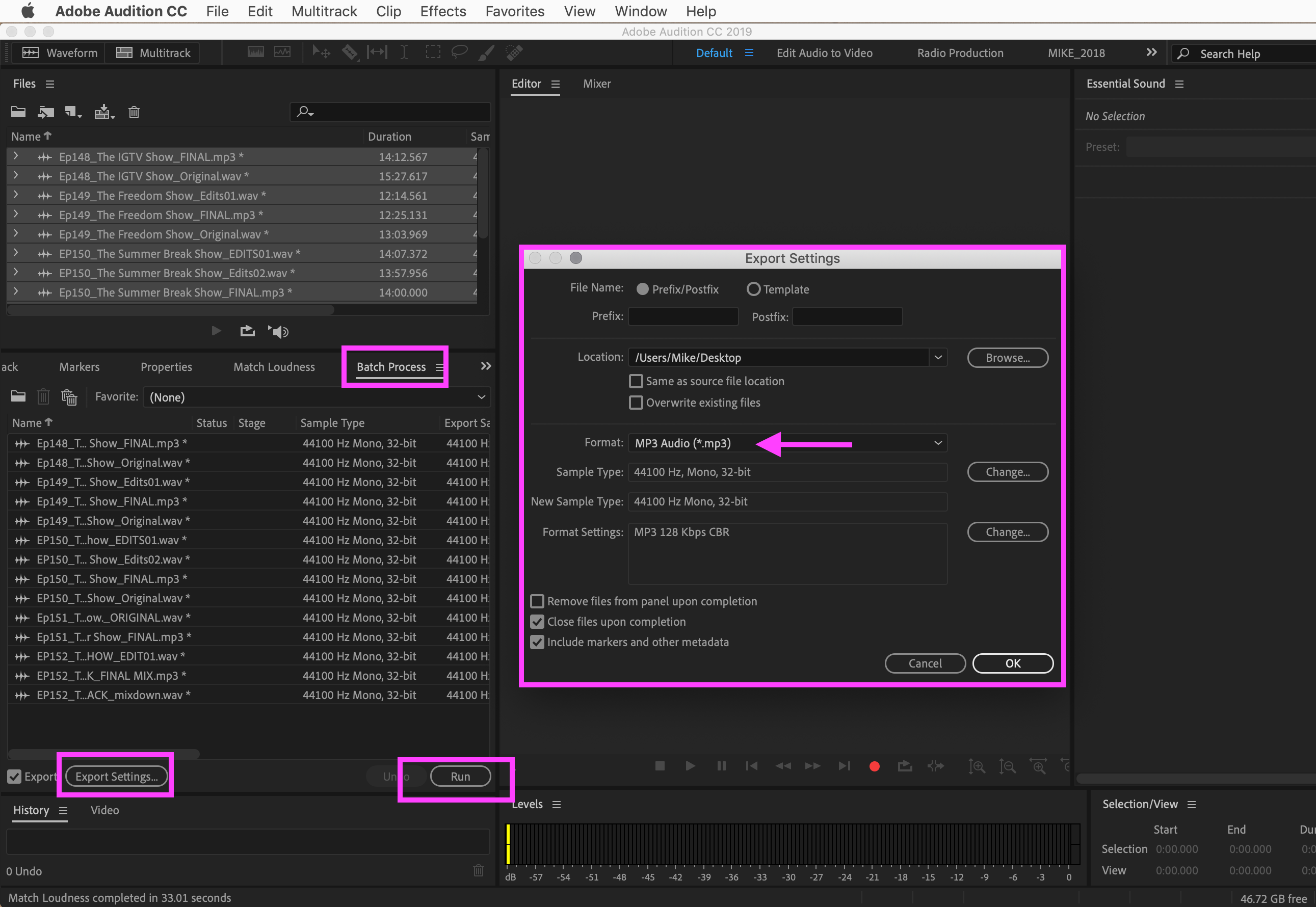Click Change... next to Format Settings

1008,532
